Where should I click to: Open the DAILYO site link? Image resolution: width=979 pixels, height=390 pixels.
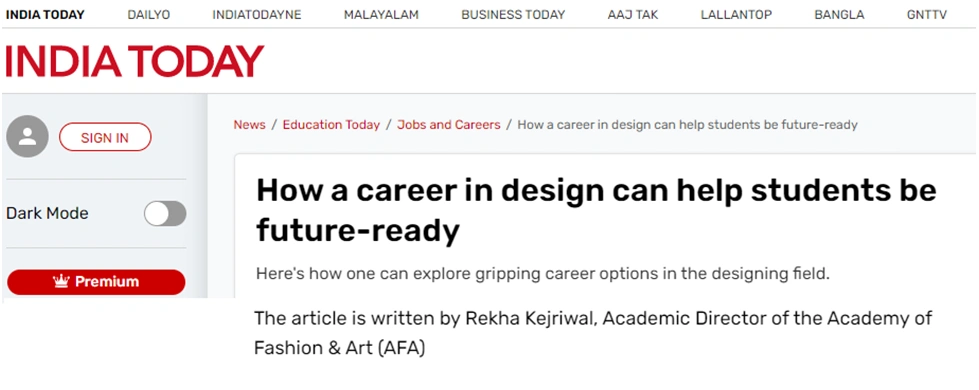tap(149, 15)
